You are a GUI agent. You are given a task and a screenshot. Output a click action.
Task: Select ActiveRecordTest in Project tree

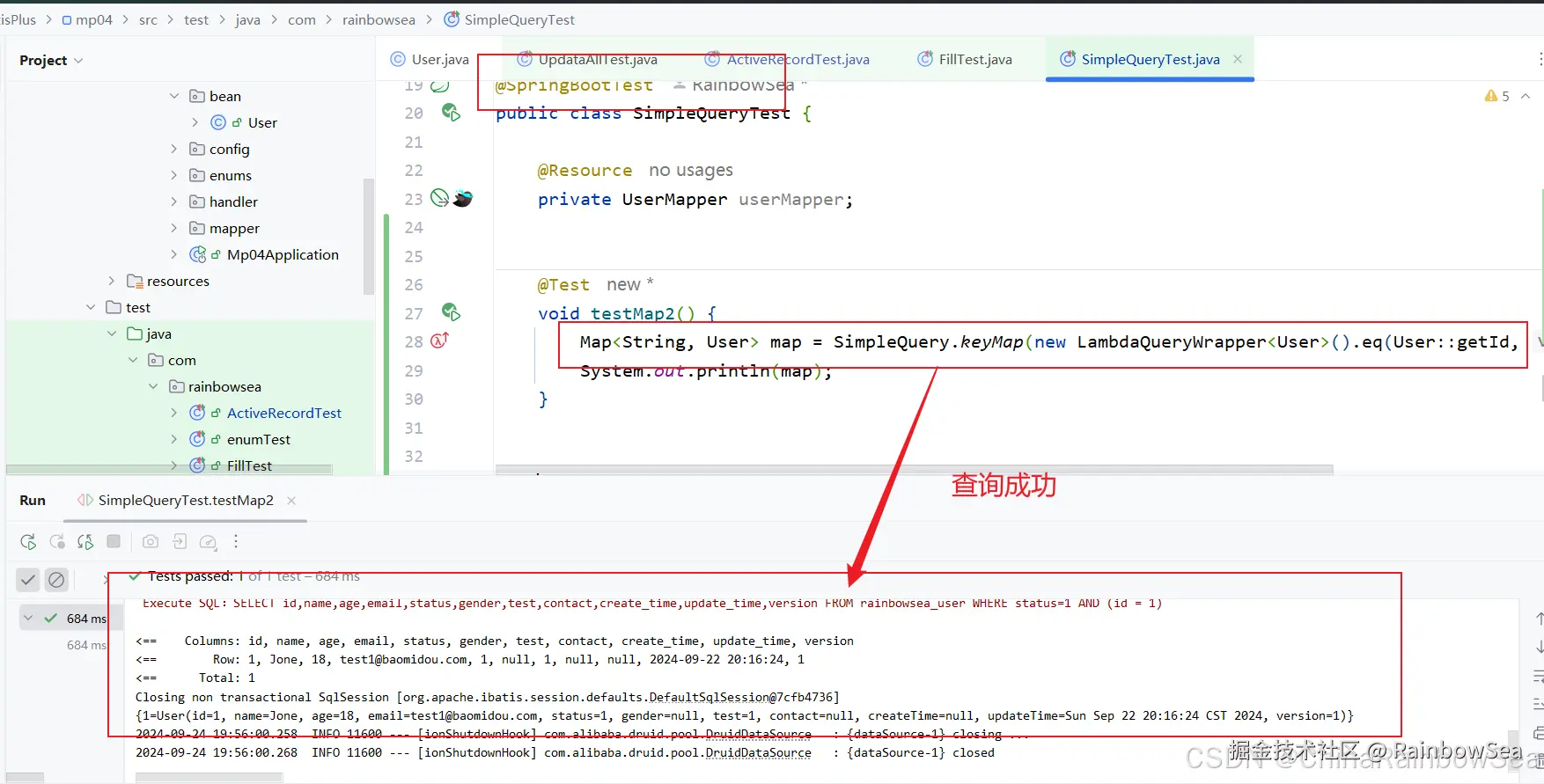[x=283, y=413]
